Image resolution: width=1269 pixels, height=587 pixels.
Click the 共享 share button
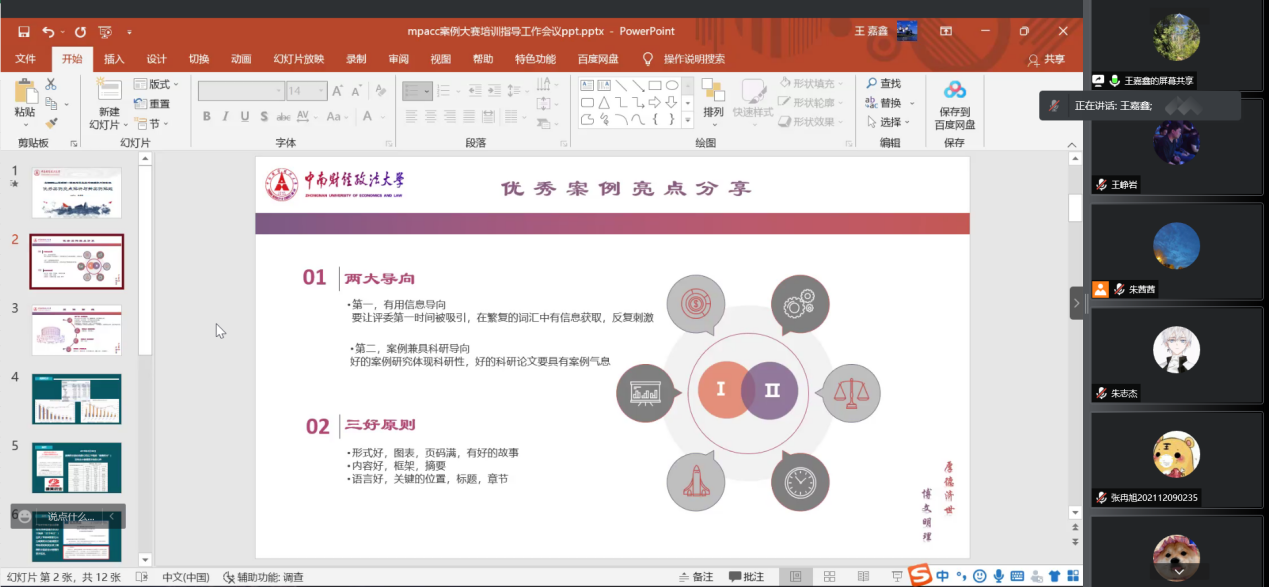tap(1047, 59)
